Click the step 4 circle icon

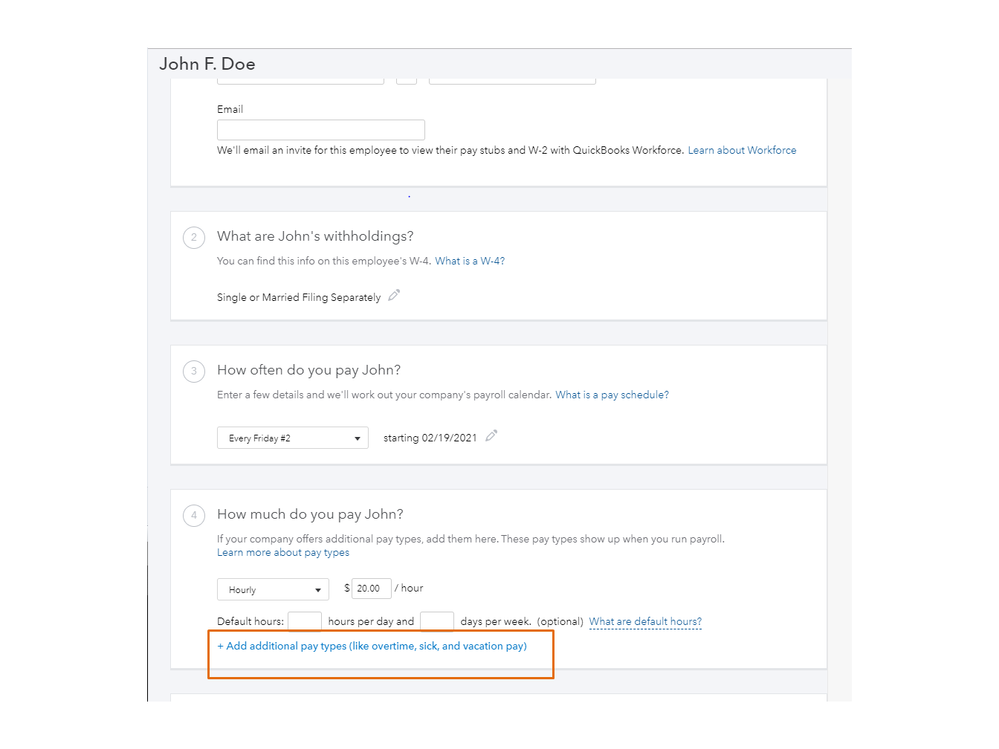pos(194,516)
